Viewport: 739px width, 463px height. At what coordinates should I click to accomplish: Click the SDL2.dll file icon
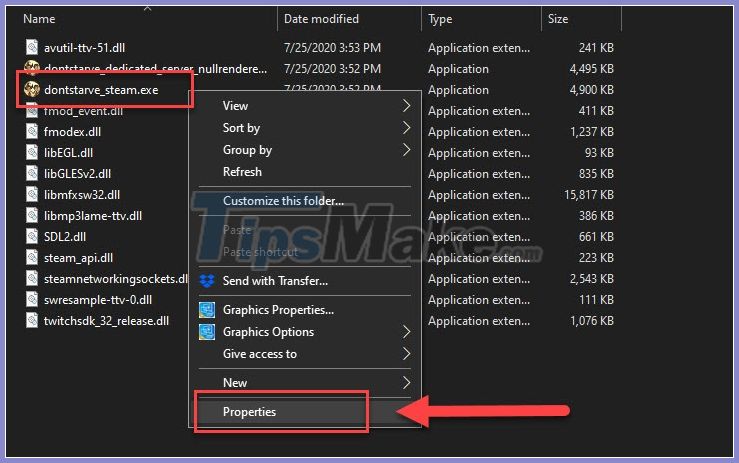[x=32, y=236]
